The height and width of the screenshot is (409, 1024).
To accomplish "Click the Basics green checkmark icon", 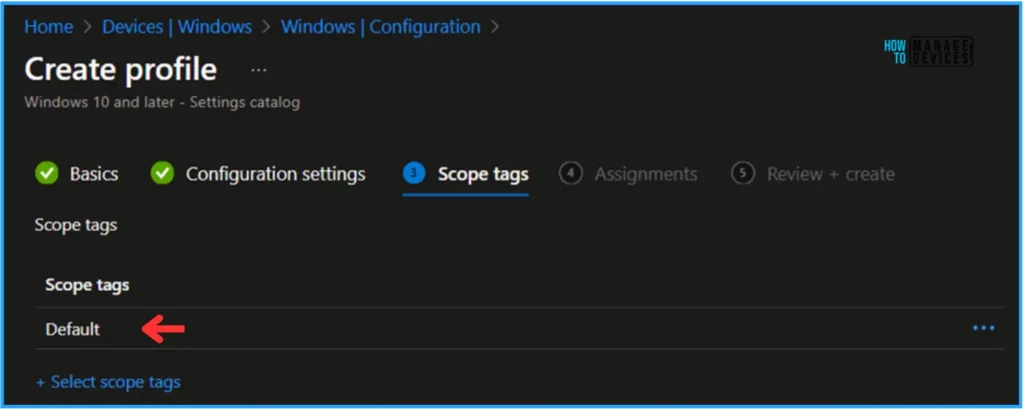I will pyautogui.click(x=46, y=174).
